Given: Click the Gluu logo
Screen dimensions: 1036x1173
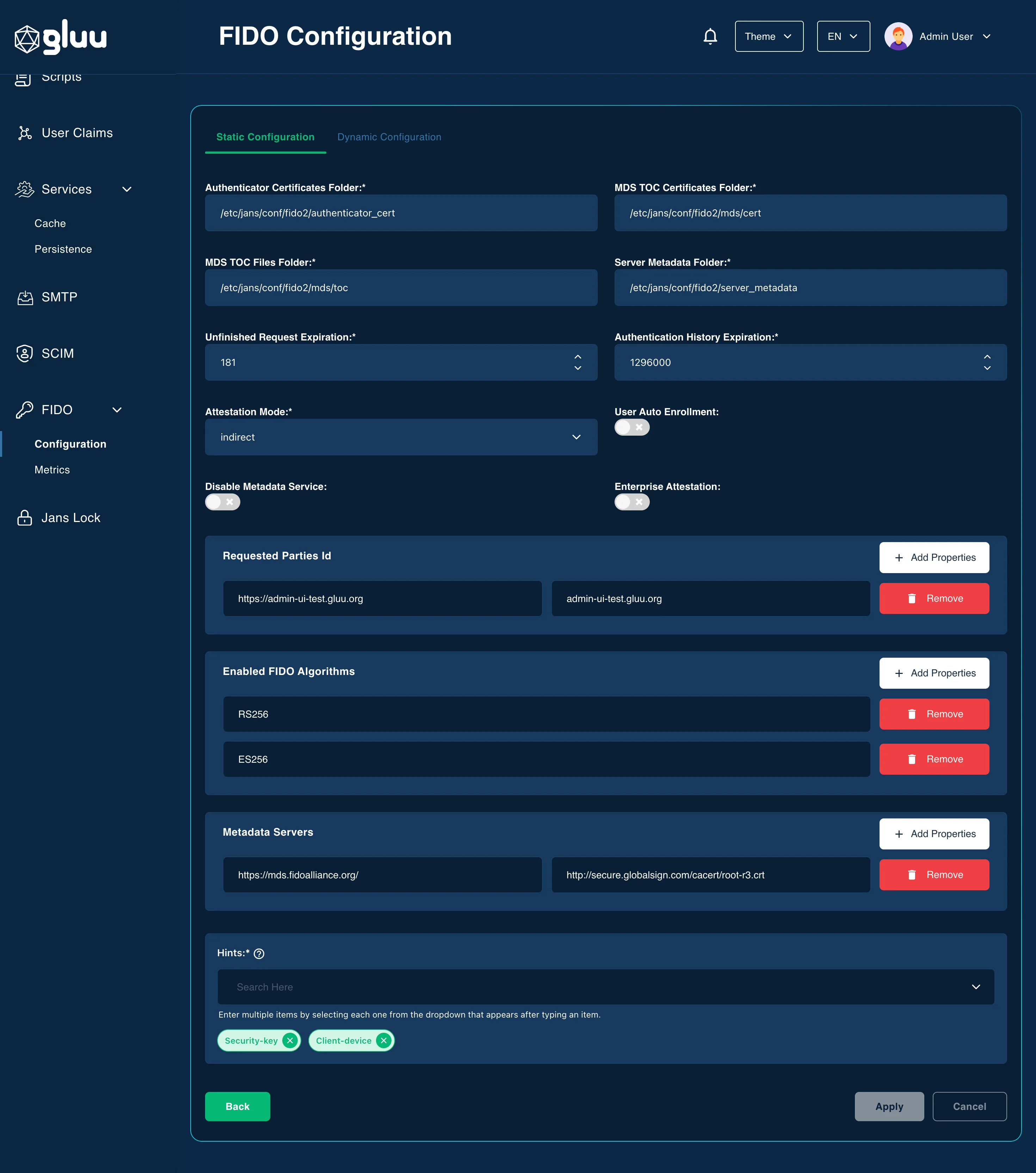Looking at the screenshot, I should coord(61,37).
